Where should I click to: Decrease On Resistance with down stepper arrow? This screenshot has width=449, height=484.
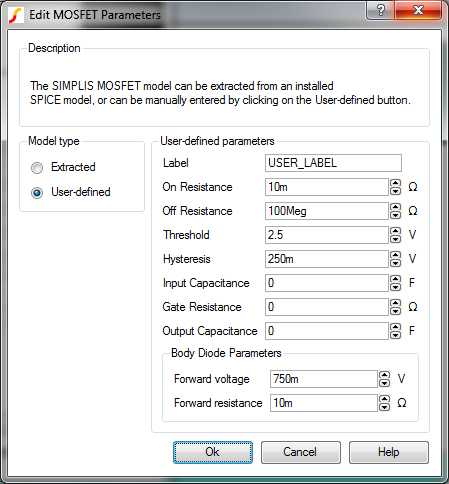point(395,191)
